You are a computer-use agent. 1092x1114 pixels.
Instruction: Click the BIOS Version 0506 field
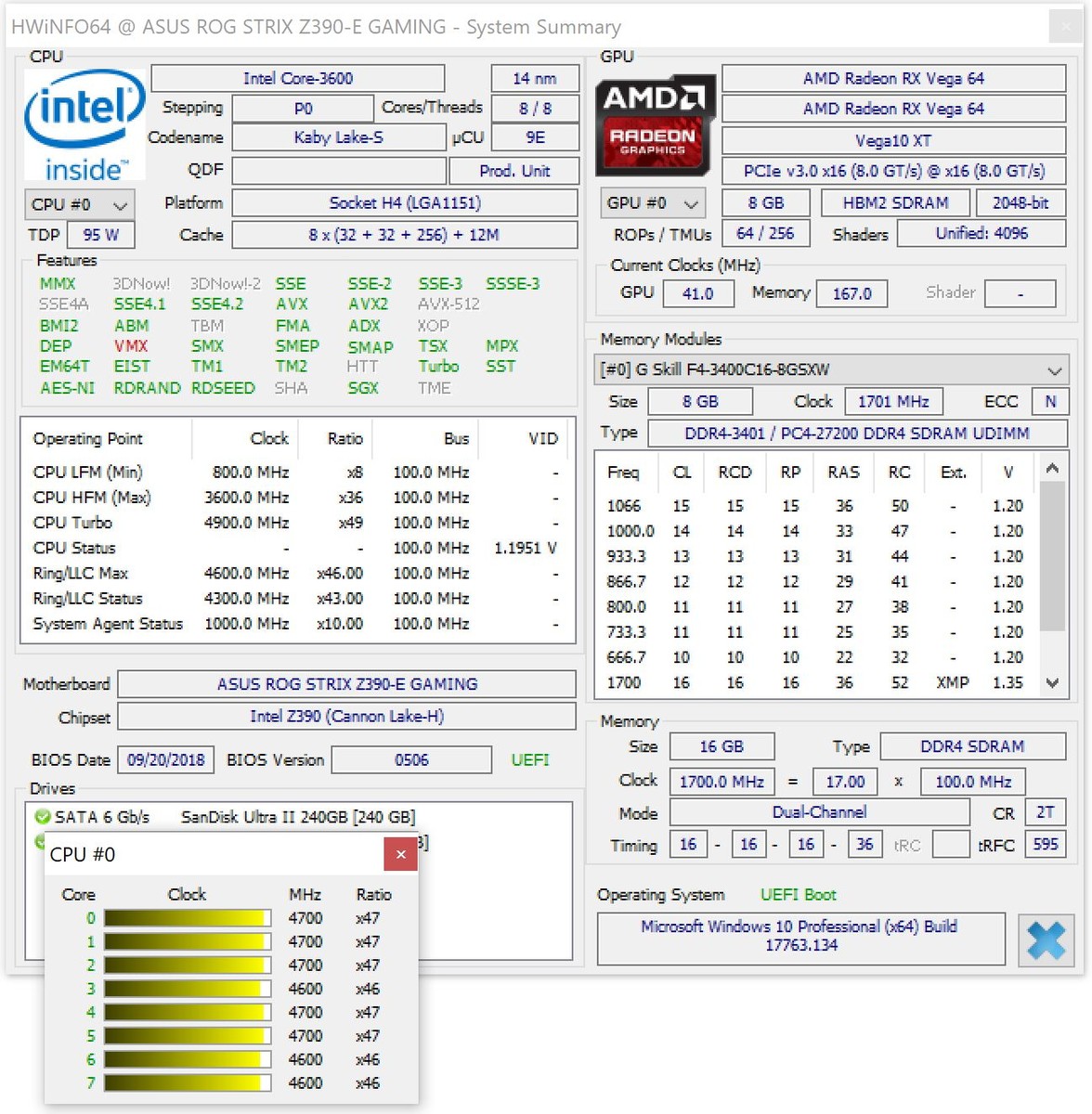411,759
